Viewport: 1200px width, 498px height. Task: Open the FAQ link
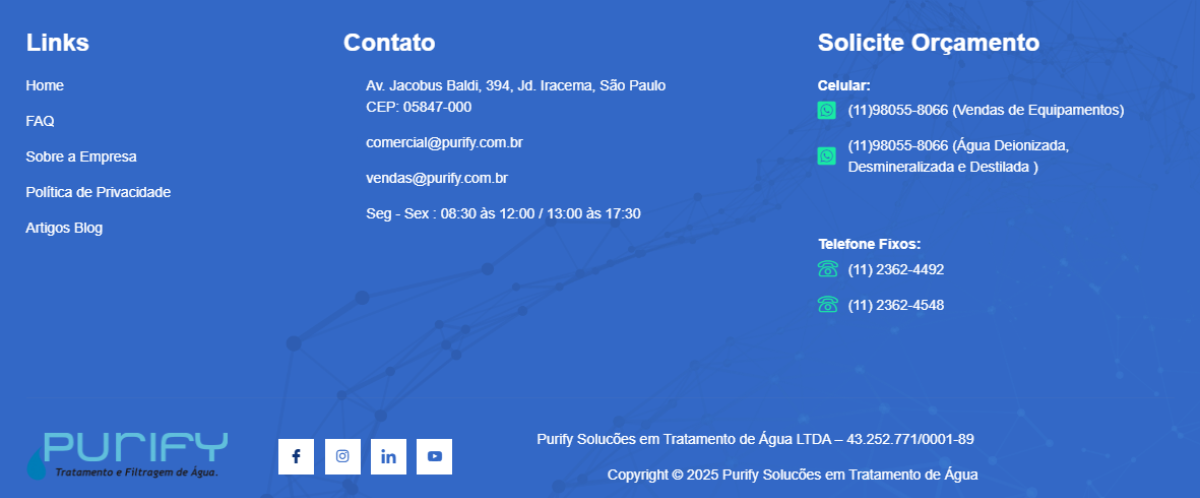click(40, 121)
